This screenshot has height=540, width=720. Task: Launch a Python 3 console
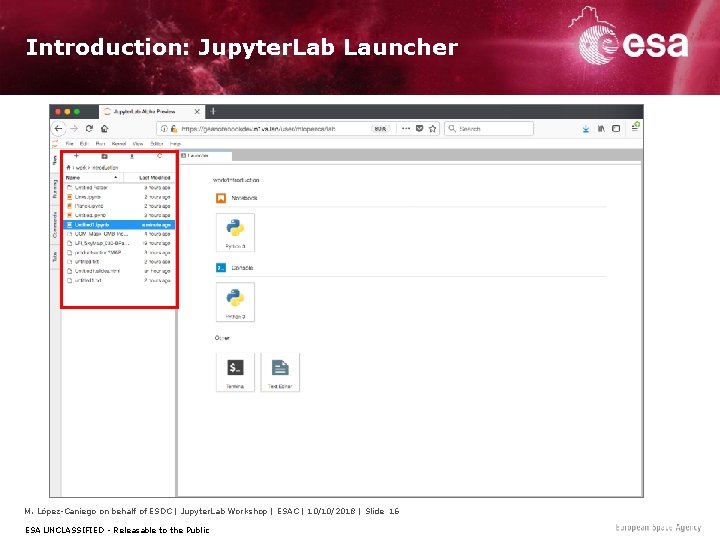tap(235, 302)
